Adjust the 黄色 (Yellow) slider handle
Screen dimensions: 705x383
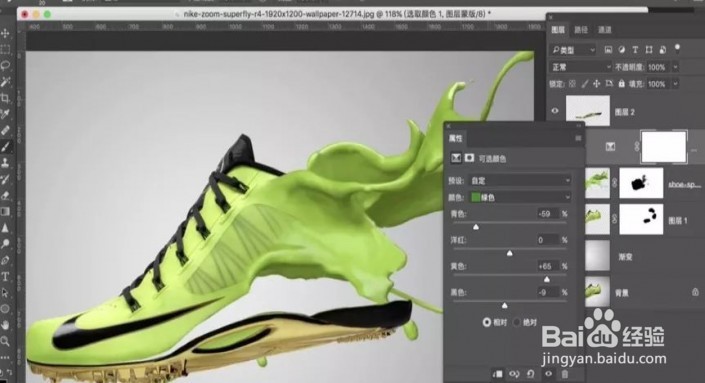[x=547, y=279]
